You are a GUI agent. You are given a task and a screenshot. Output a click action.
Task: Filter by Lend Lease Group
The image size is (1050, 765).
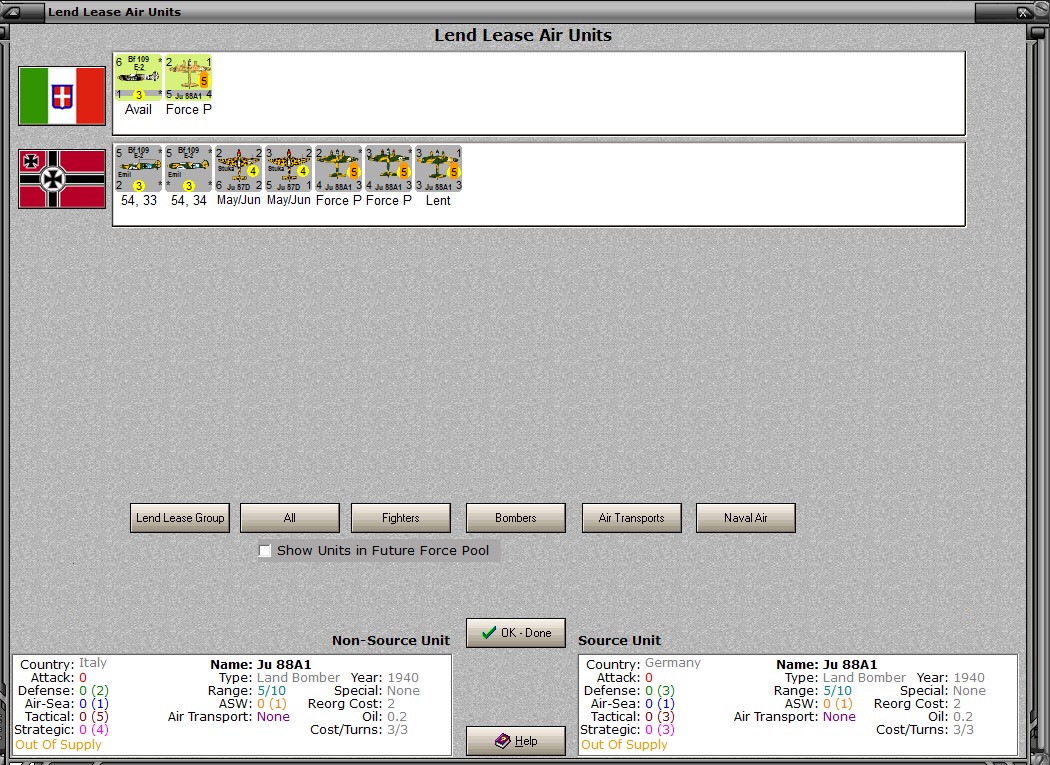click(180, 518)
